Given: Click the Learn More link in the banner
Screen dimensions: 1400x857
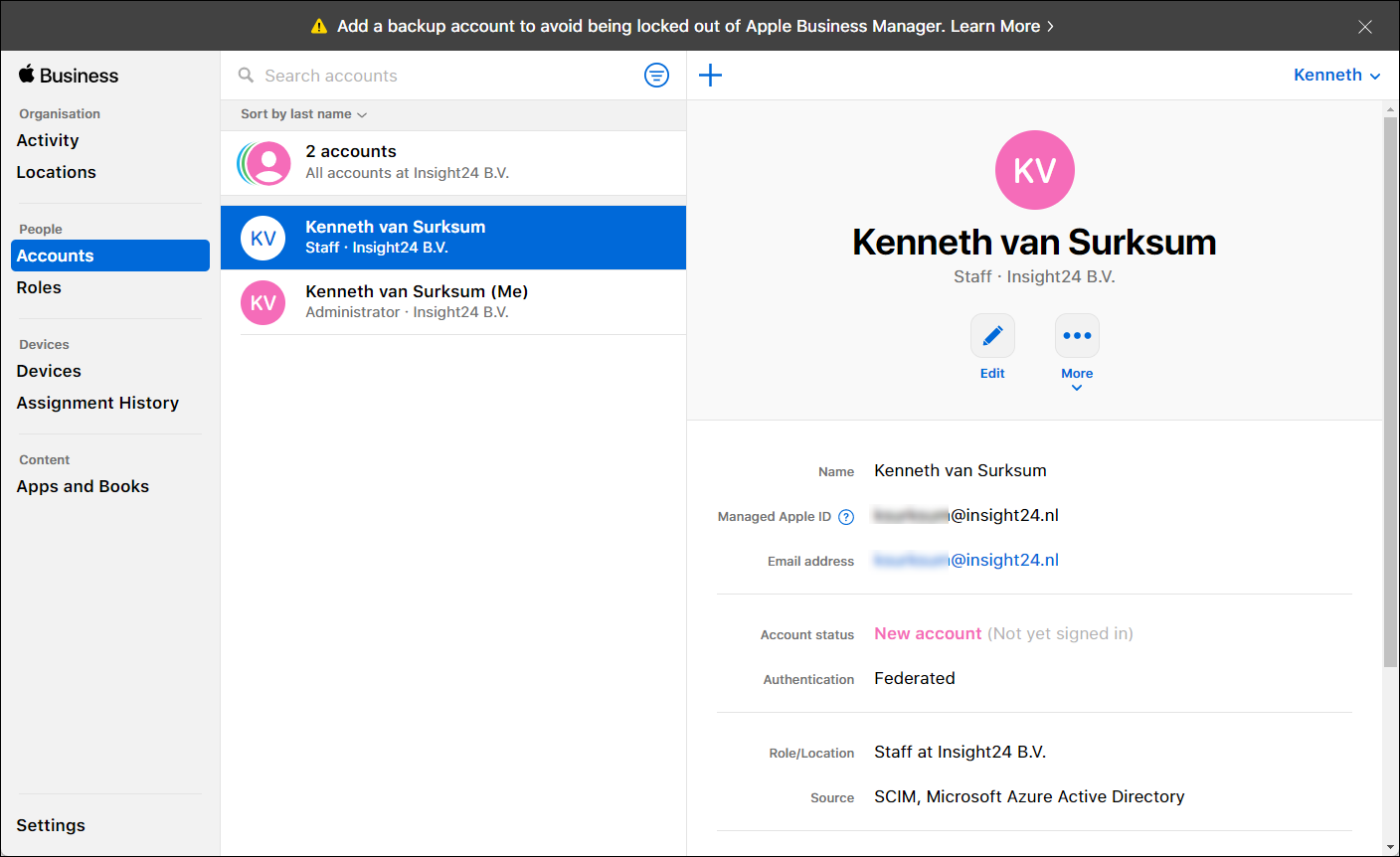Looking at the screenshot, I should [1002, 27].
